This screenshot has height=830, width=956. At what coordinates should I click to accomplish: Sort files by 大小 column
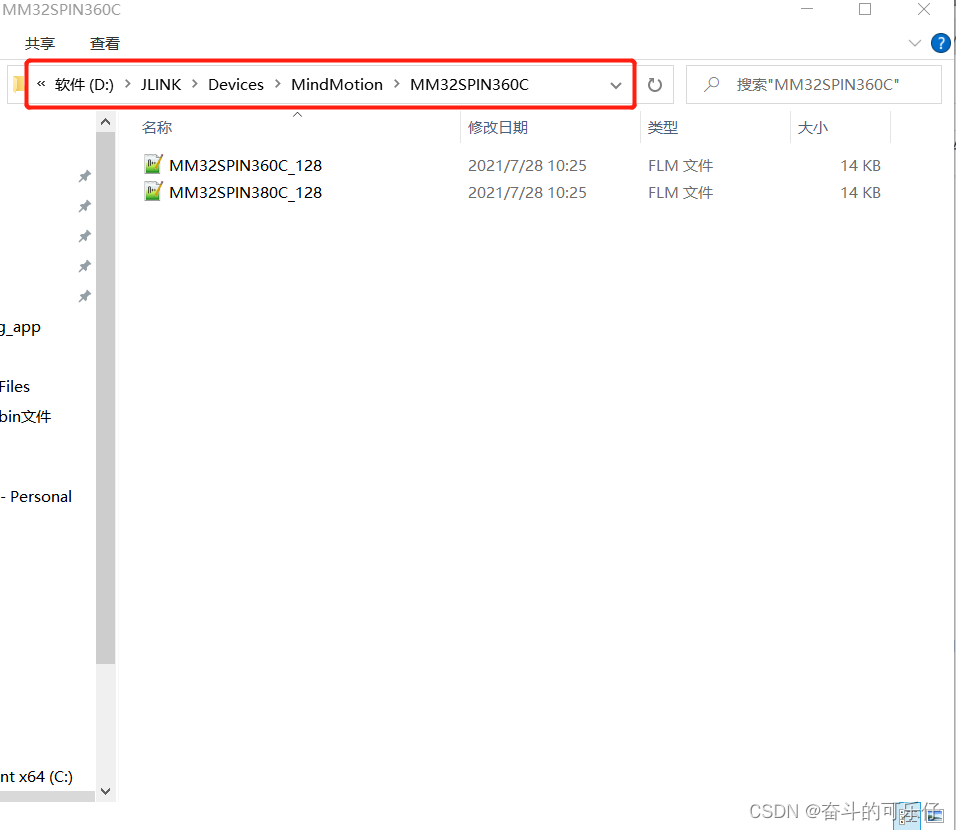[x=813, y=127]
